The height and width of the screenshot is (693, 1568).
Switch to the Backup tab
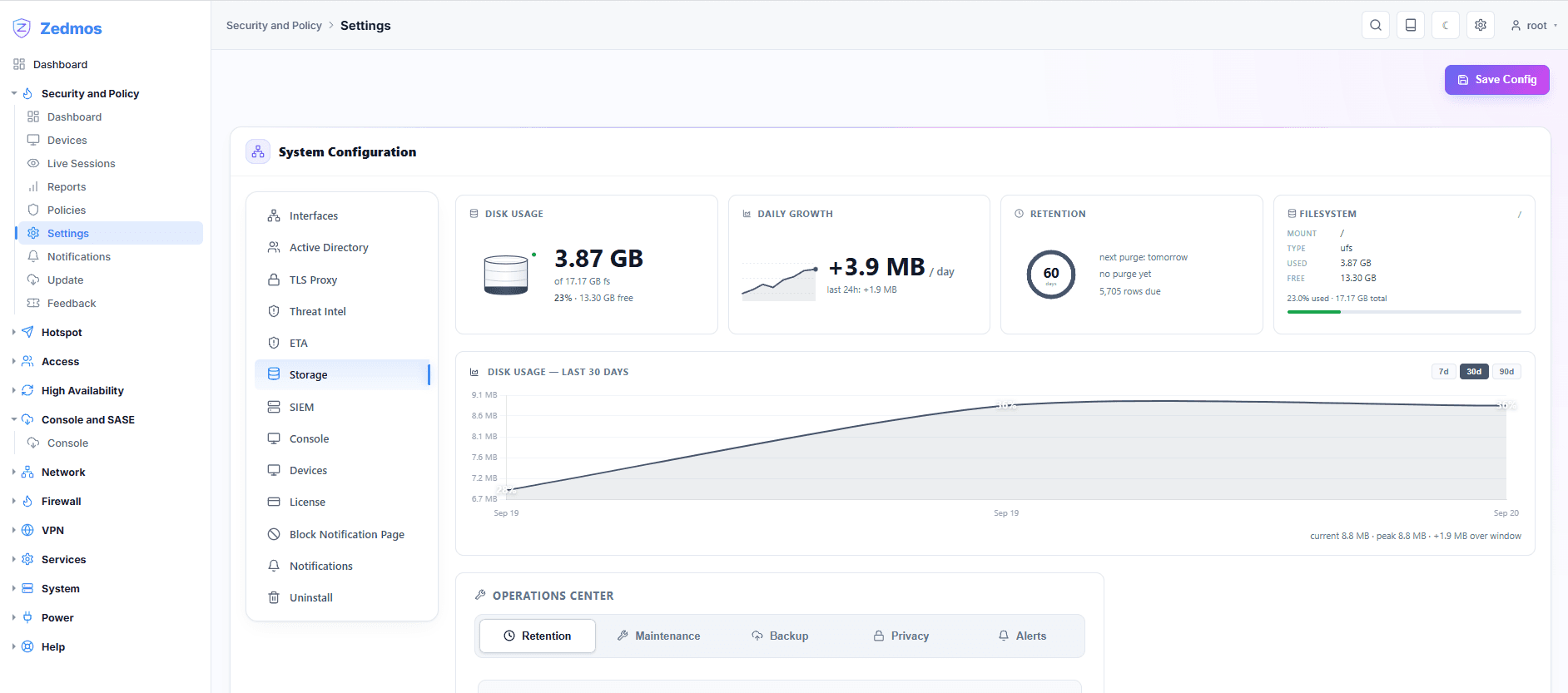(x=780, y=636)
